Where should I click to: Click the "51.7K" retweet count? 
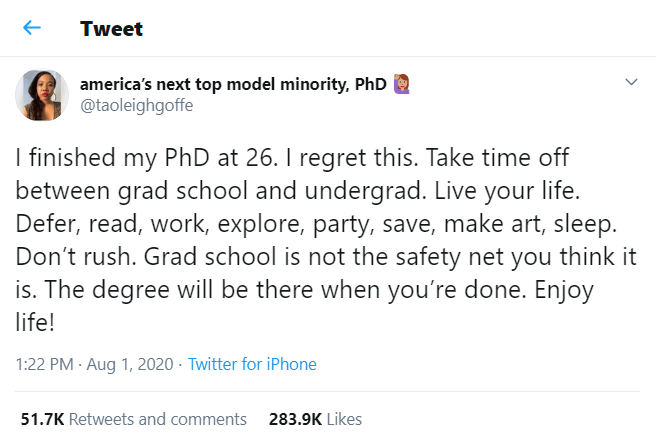coord(42,419)
